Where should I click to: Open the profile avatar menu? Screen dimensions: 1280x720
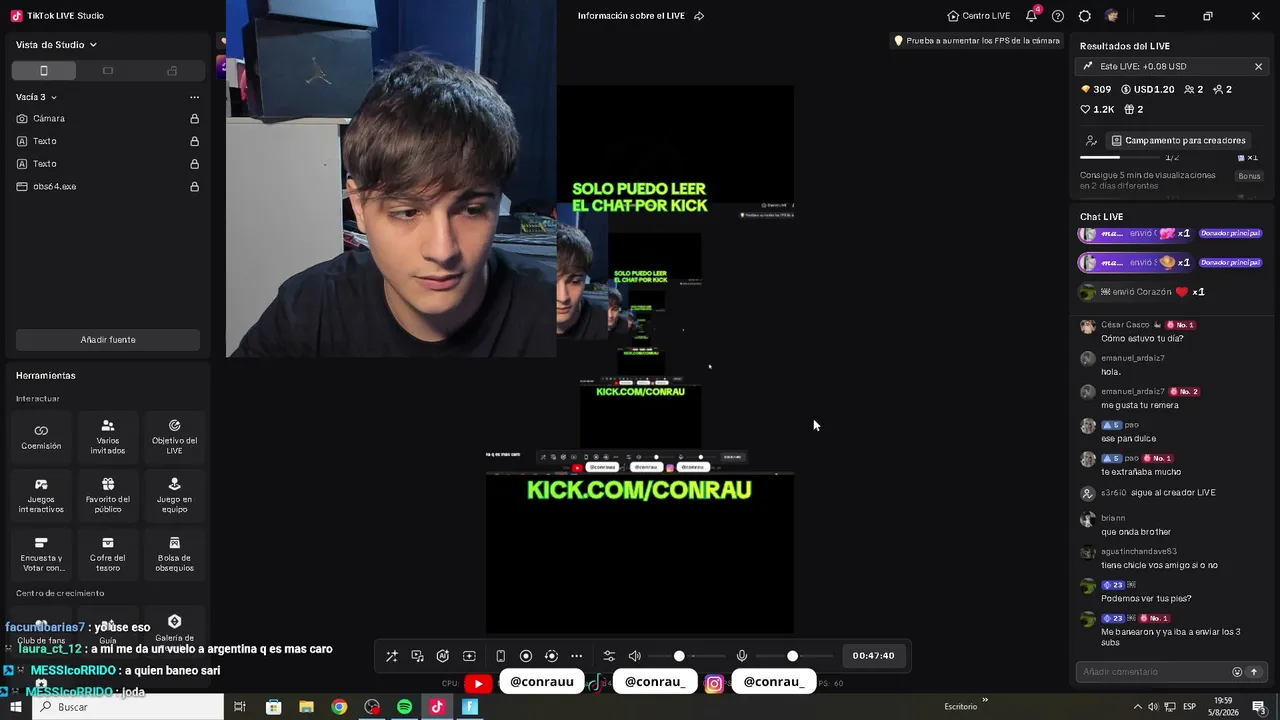(1112, 16)
